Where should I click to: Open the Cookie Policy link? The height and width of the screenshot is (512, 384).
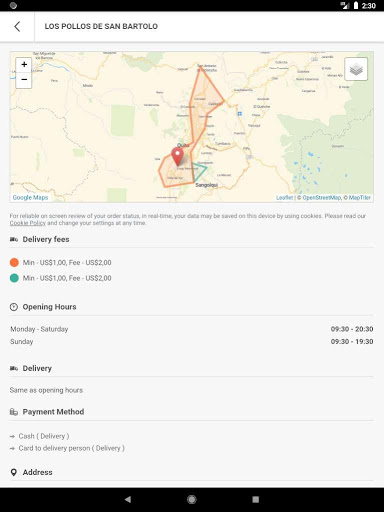pos(27,223)
